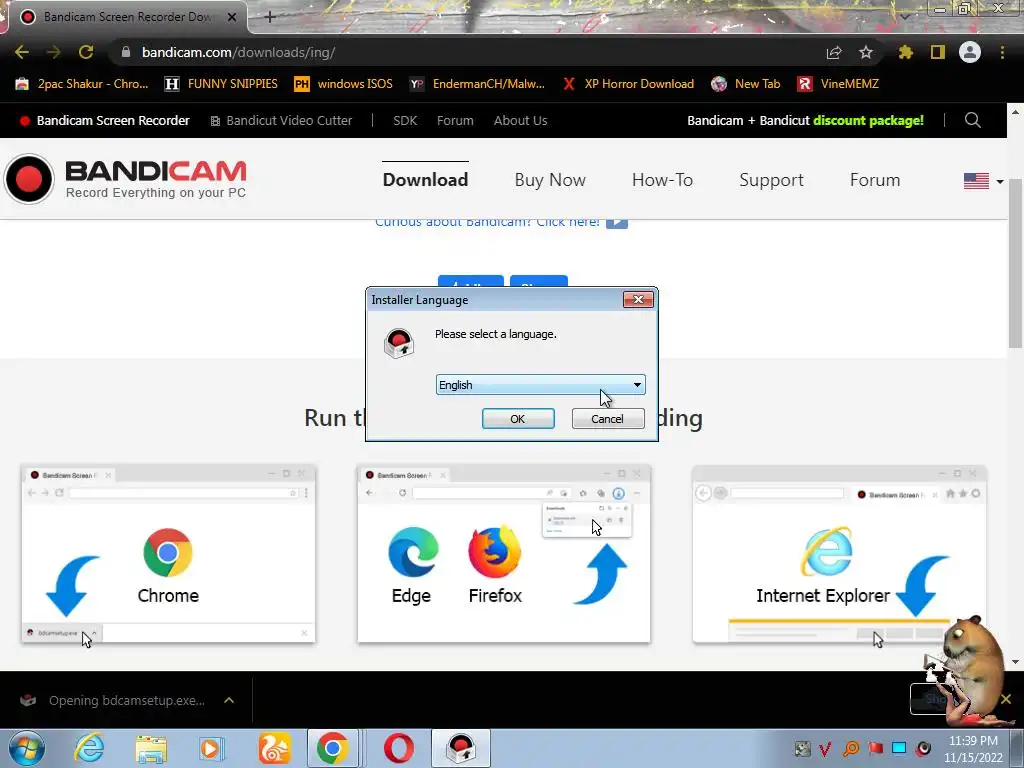Click Bandicam Screen Recorder in top bar

[x=104, y=120]
